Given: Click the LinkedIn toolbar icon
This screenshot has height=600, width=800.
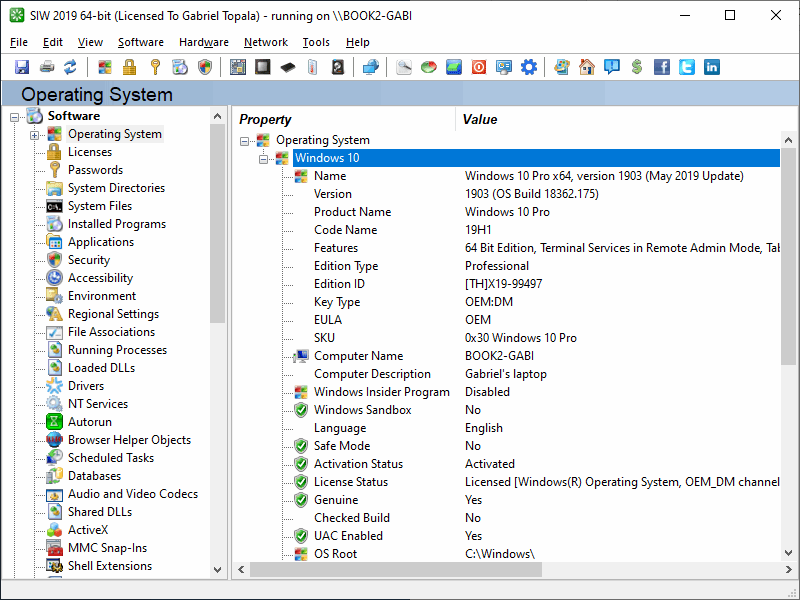Looking at the screenshot, I should (712, 67).
